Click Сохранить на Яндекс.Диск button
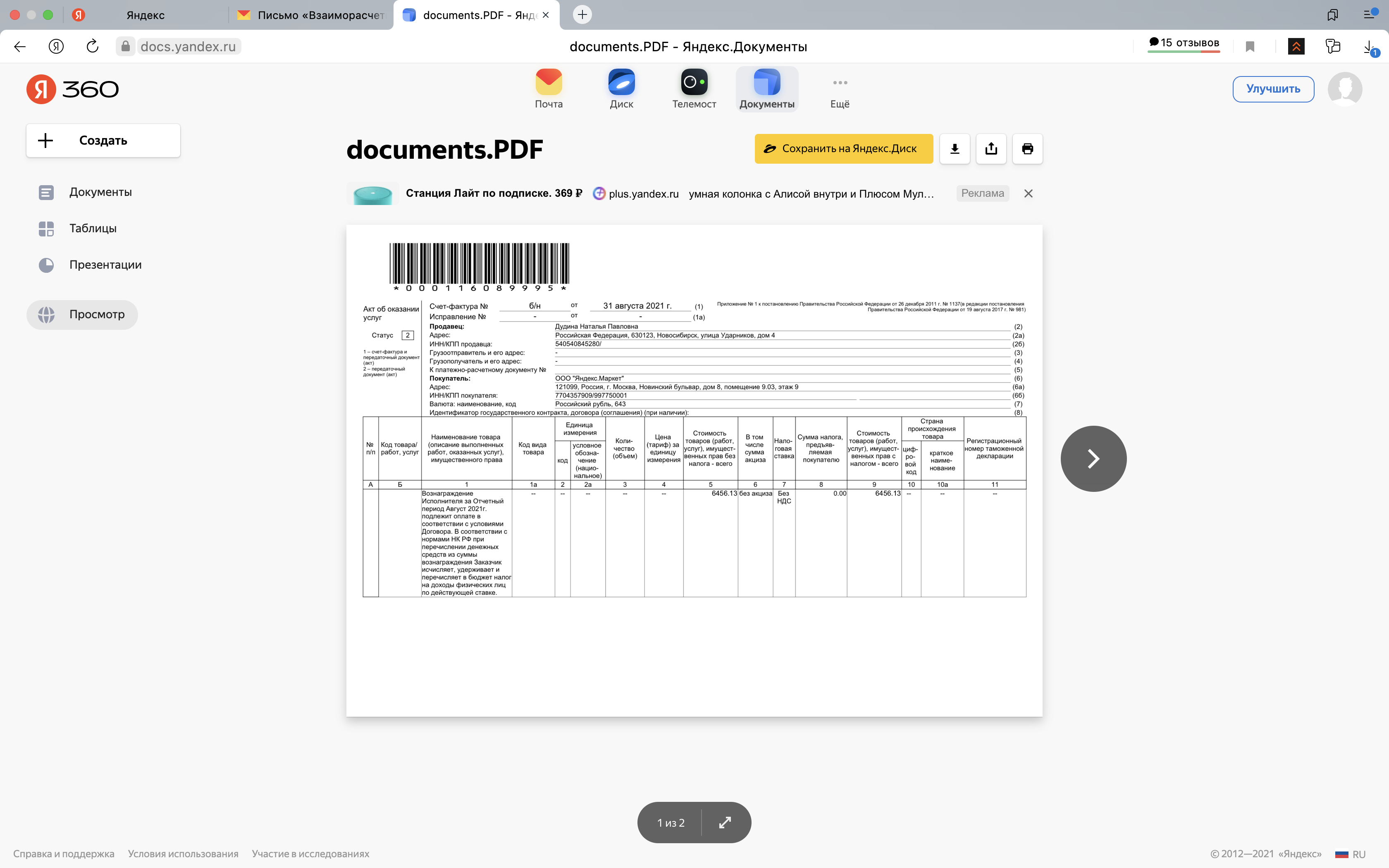The height and width of the screenshot is (868, 1389). coord(843,149)
